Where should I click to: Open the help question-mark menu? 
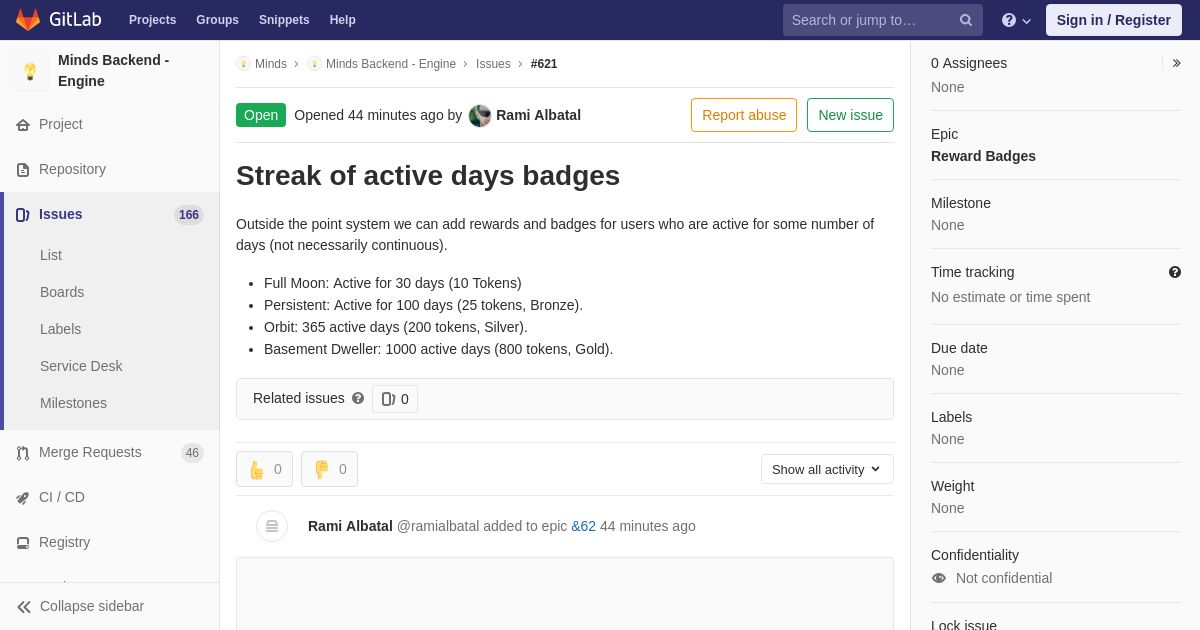(1016, 20)
